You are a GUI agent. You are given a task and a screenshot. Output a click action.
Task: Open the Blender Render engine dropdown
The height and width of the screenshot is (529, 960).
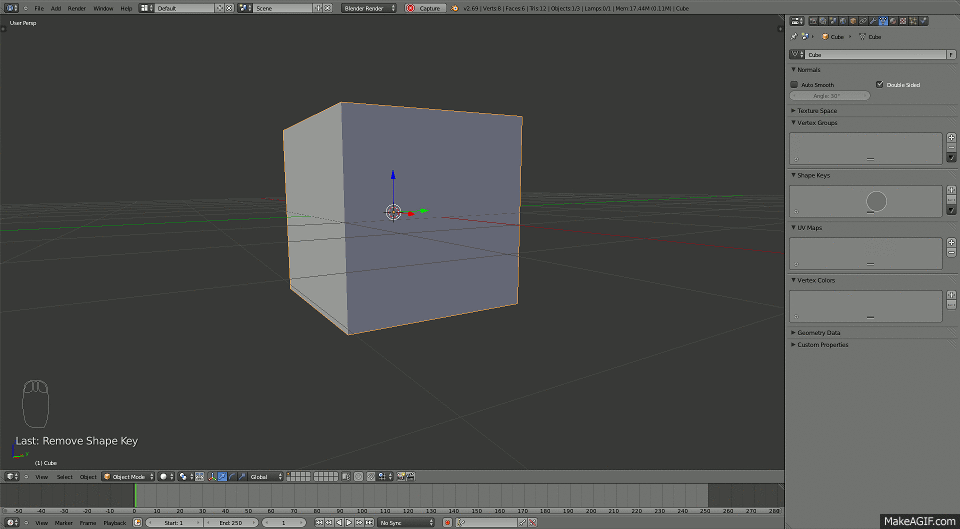(x=368, y=8)
